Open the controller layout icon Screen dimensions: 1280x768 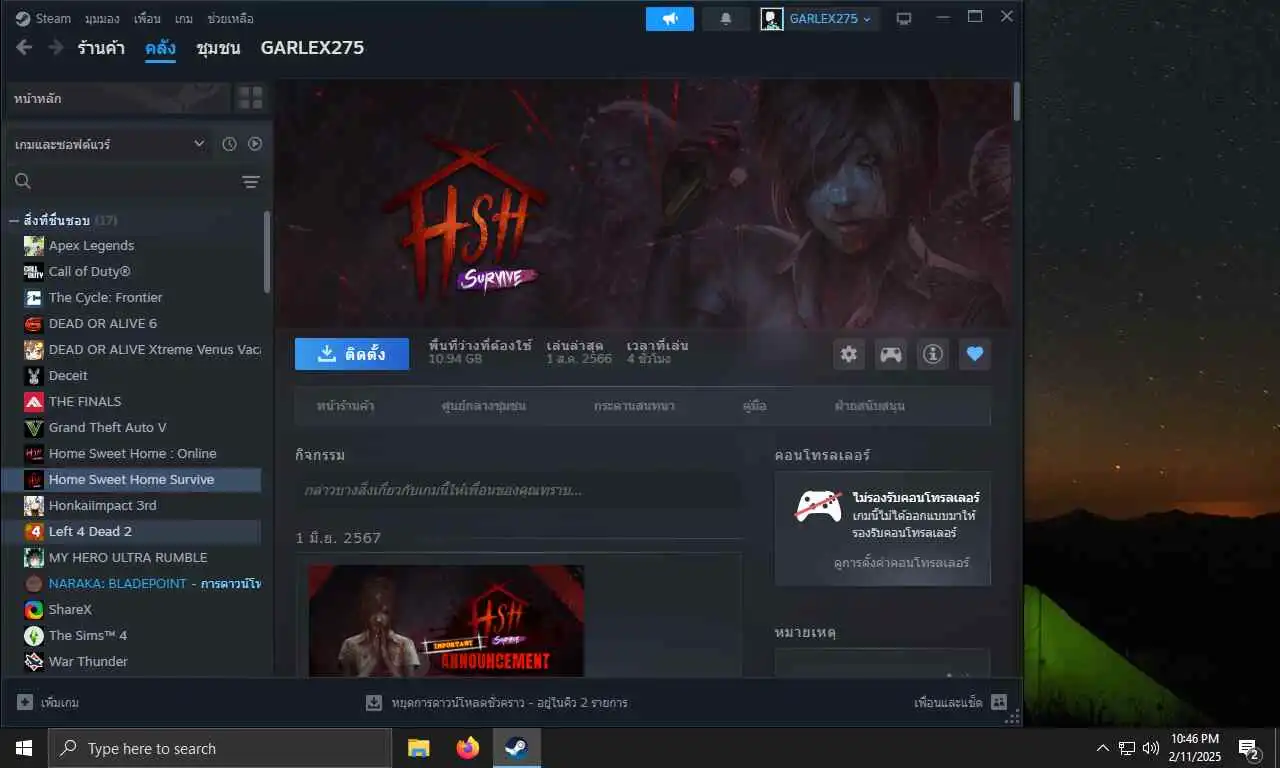pyautogui.click(x=891, y=354)
